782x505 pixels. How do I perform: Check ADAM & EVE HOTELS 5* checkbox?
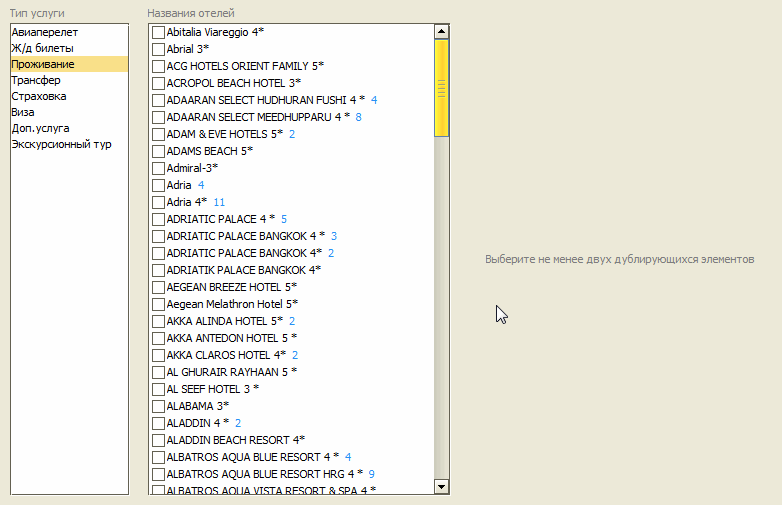pyautogui.click(x=158, y=134)
